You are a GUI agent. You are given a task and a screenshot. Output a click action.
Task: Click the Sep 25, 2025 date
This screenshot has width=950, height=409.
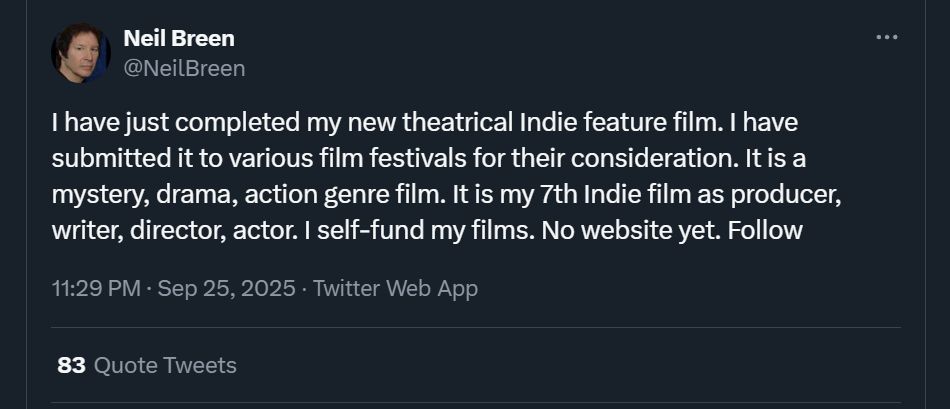click(227, 289)
